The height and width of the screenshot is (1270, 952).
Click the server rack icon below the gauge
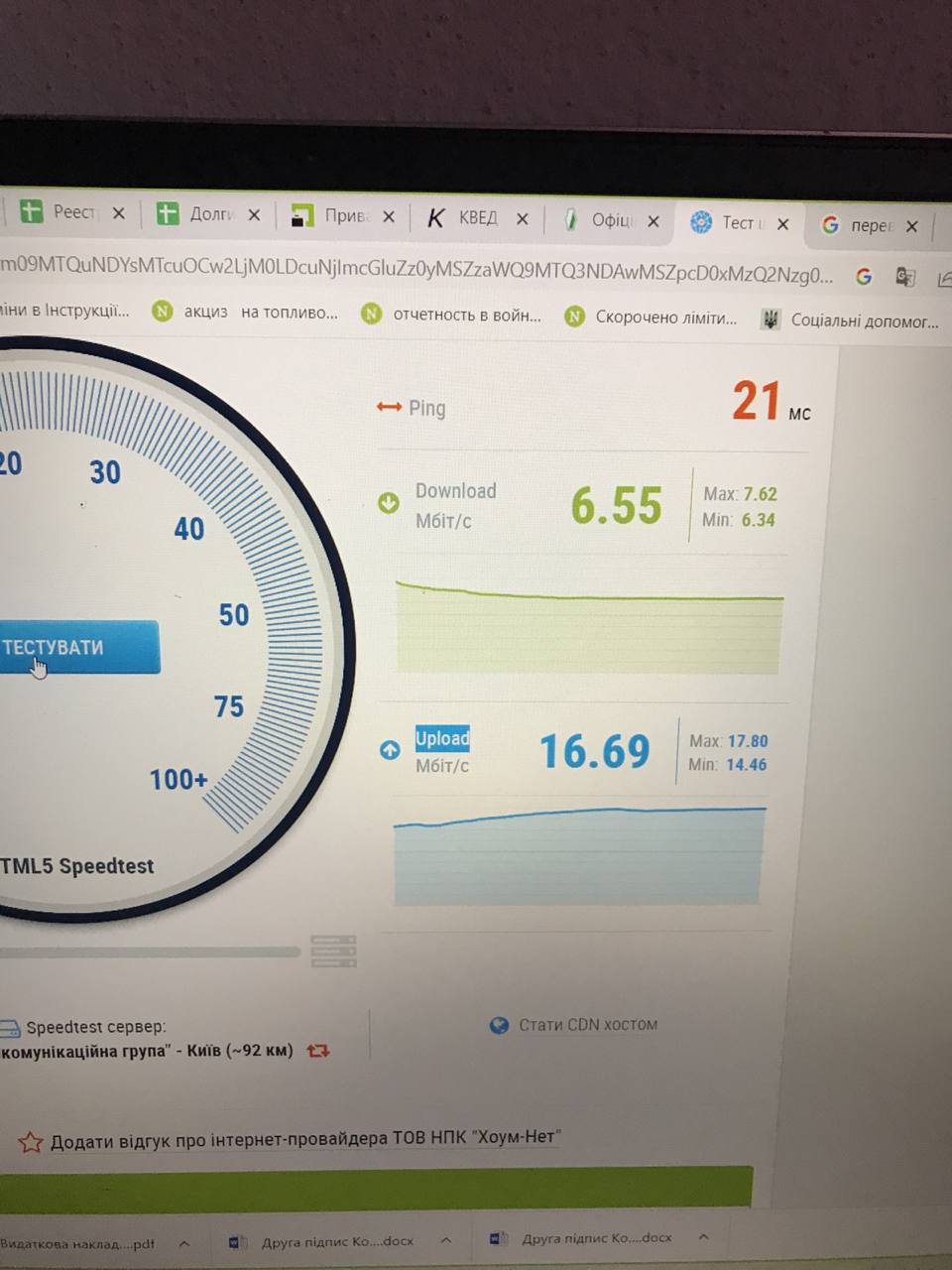[333, 951]
